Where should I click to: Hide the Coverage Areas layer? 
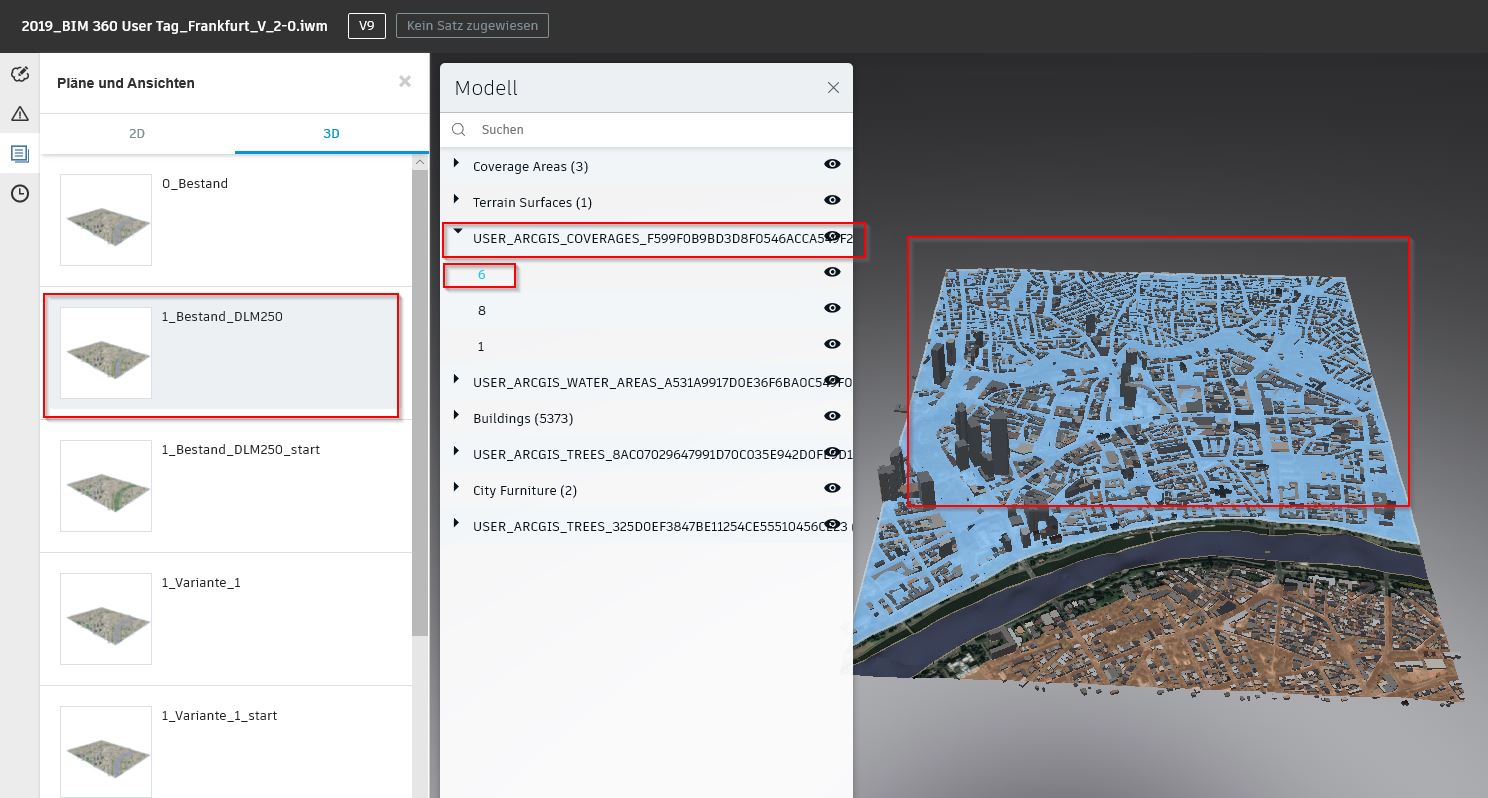tap(832, 164)
